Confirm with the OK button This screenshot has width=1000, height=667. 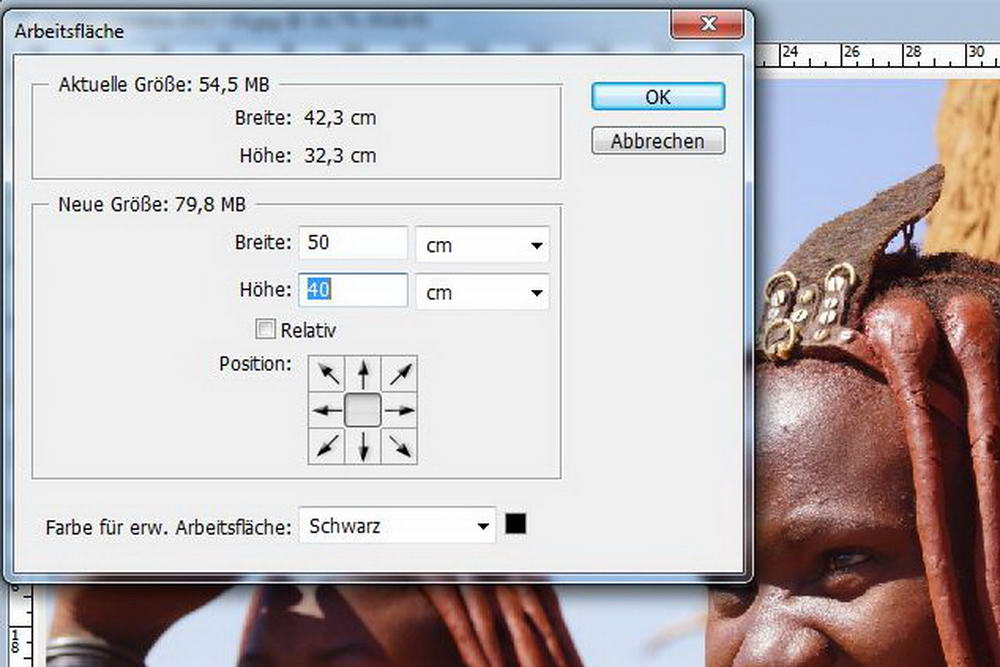657,97
